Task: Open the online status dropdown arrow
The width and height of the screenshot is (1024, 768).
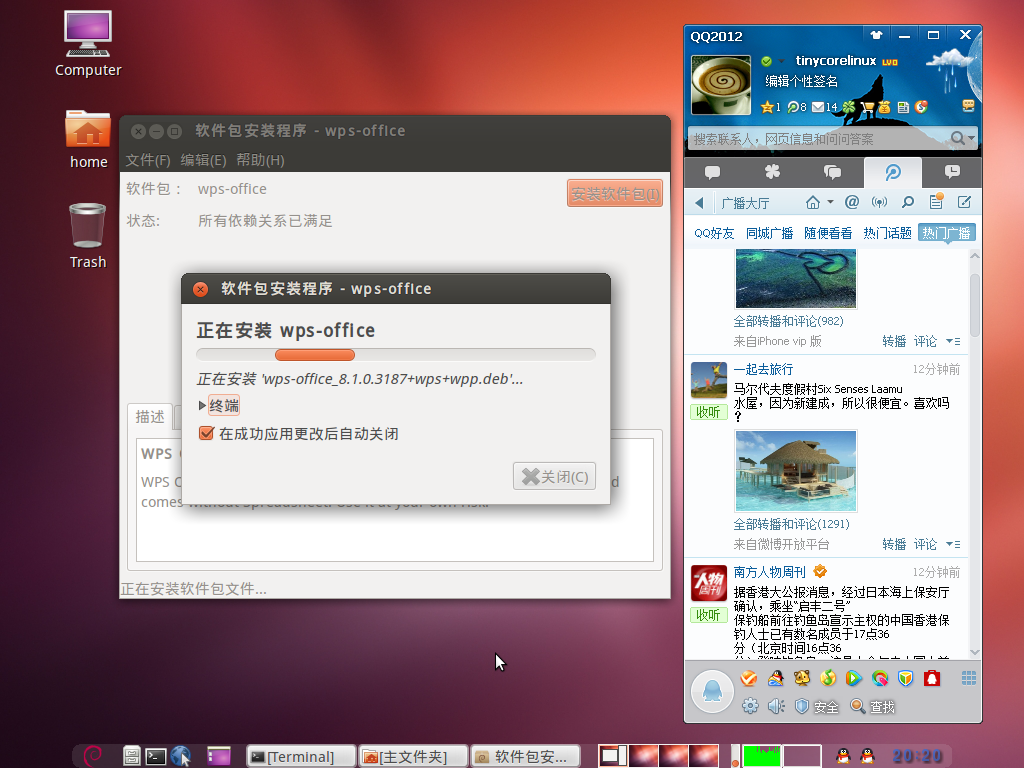Action: (x=781, y=61)
